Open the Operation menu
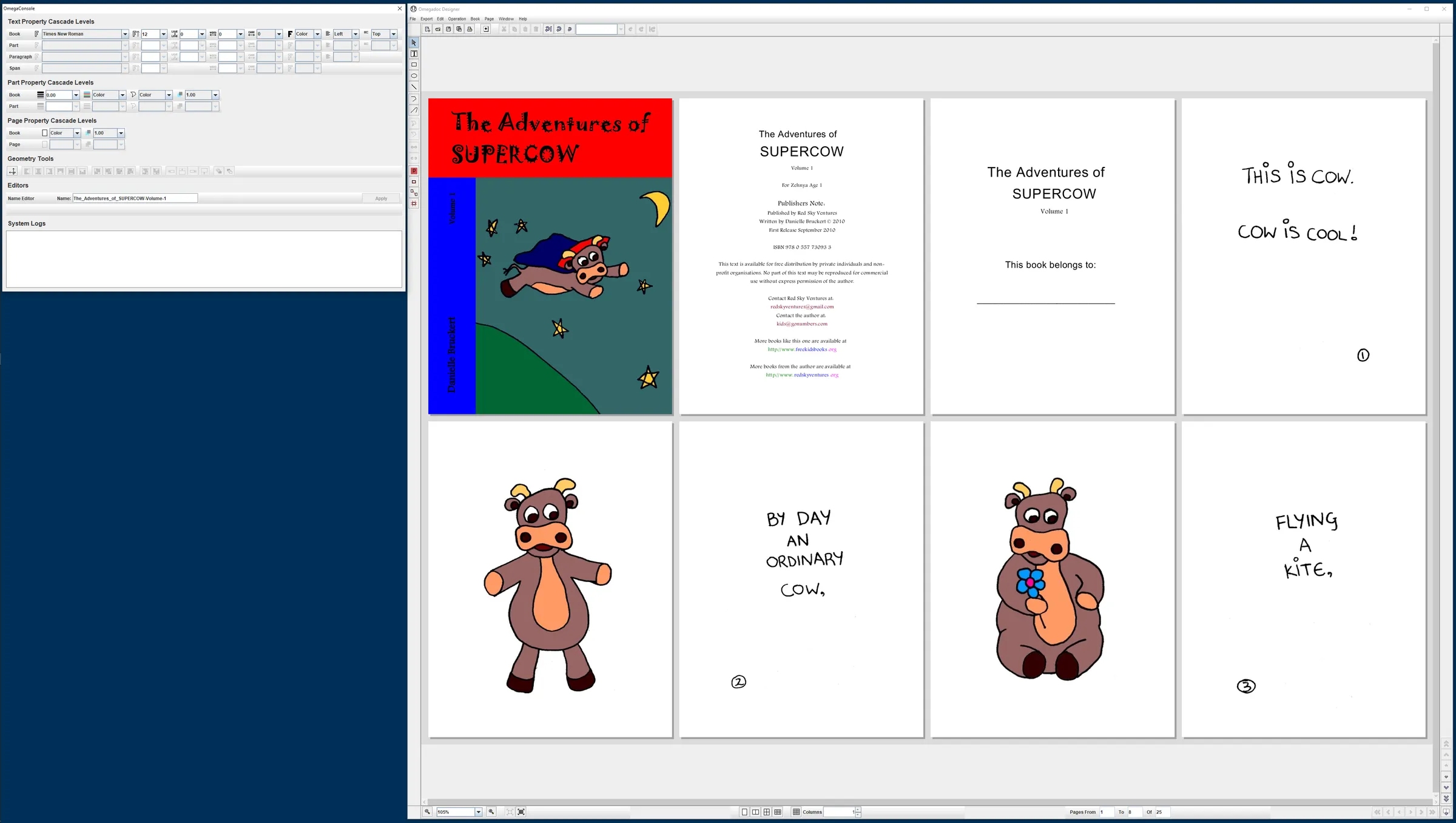1456x823 pixels. [x=457, y=19]
